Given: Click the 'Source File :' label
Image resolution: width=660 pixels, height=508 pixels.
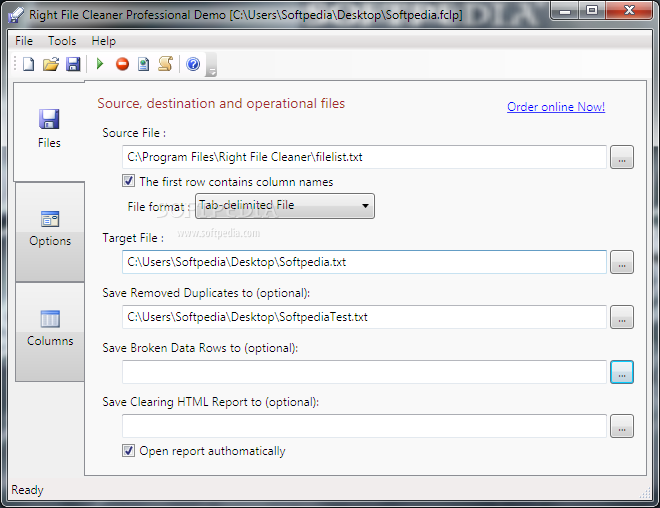Looking at the screenshot, I should coord(134,133).
